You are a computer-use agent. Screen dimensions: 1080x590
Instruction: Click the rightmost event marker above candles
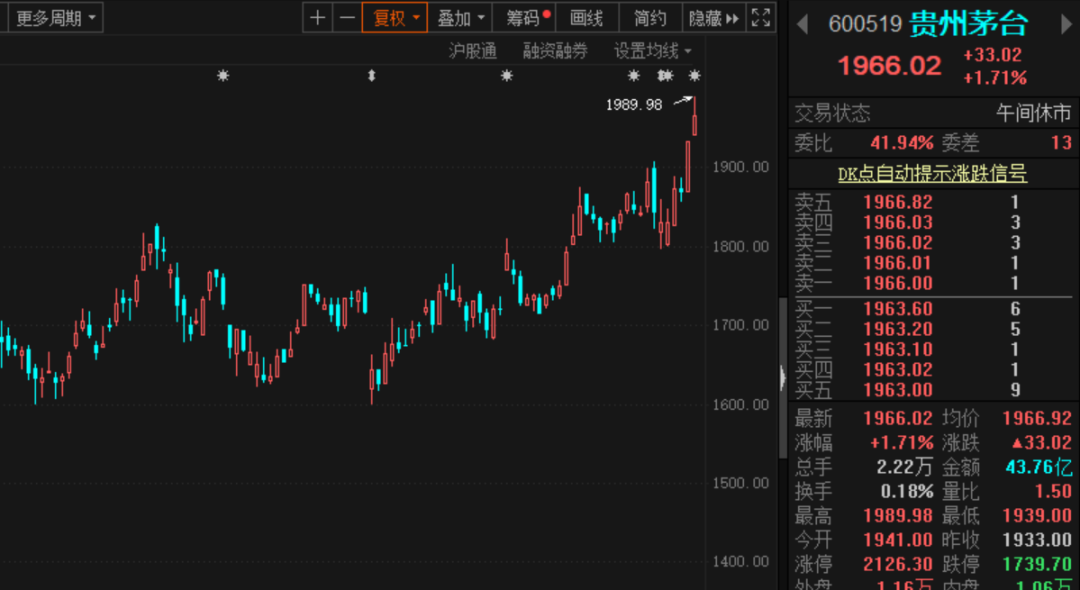click(695, 76)
